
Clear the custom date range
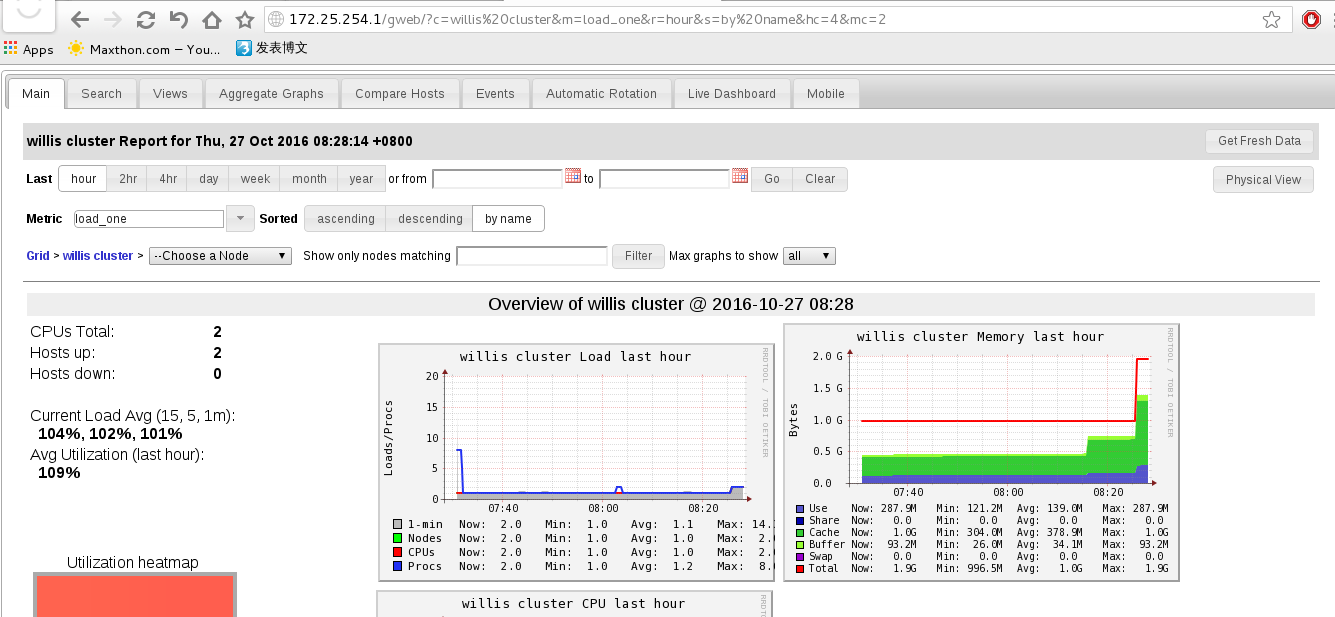tap(820, 179)
